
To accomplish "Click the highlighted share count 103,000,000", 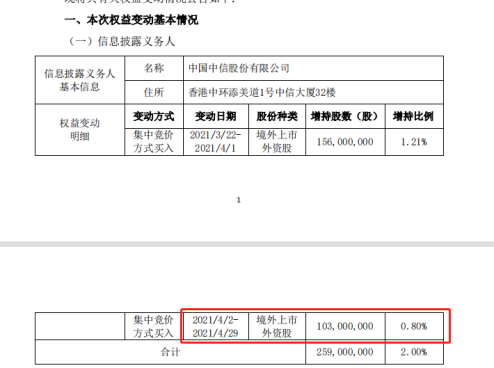I will (x=345, y=326).
